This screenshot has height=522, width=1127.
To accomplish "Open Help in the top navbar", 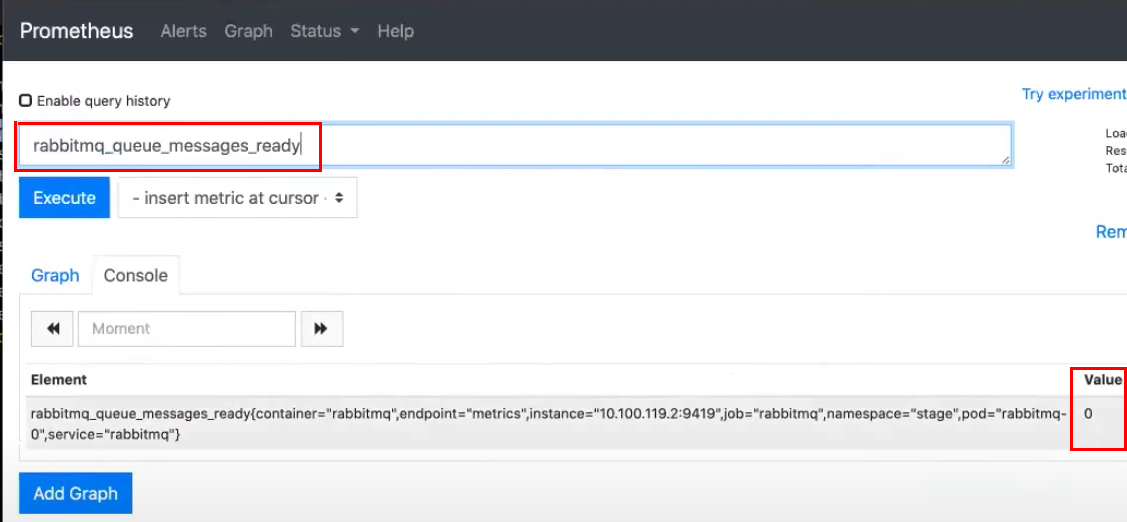I will 395,32.
